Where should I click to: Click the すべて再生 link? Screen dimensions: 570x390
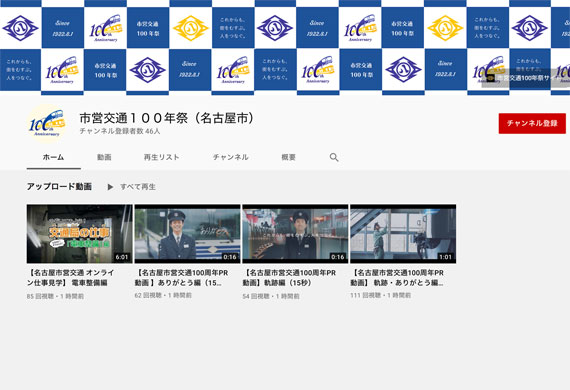pyautogui.click(x=138, y=187)
